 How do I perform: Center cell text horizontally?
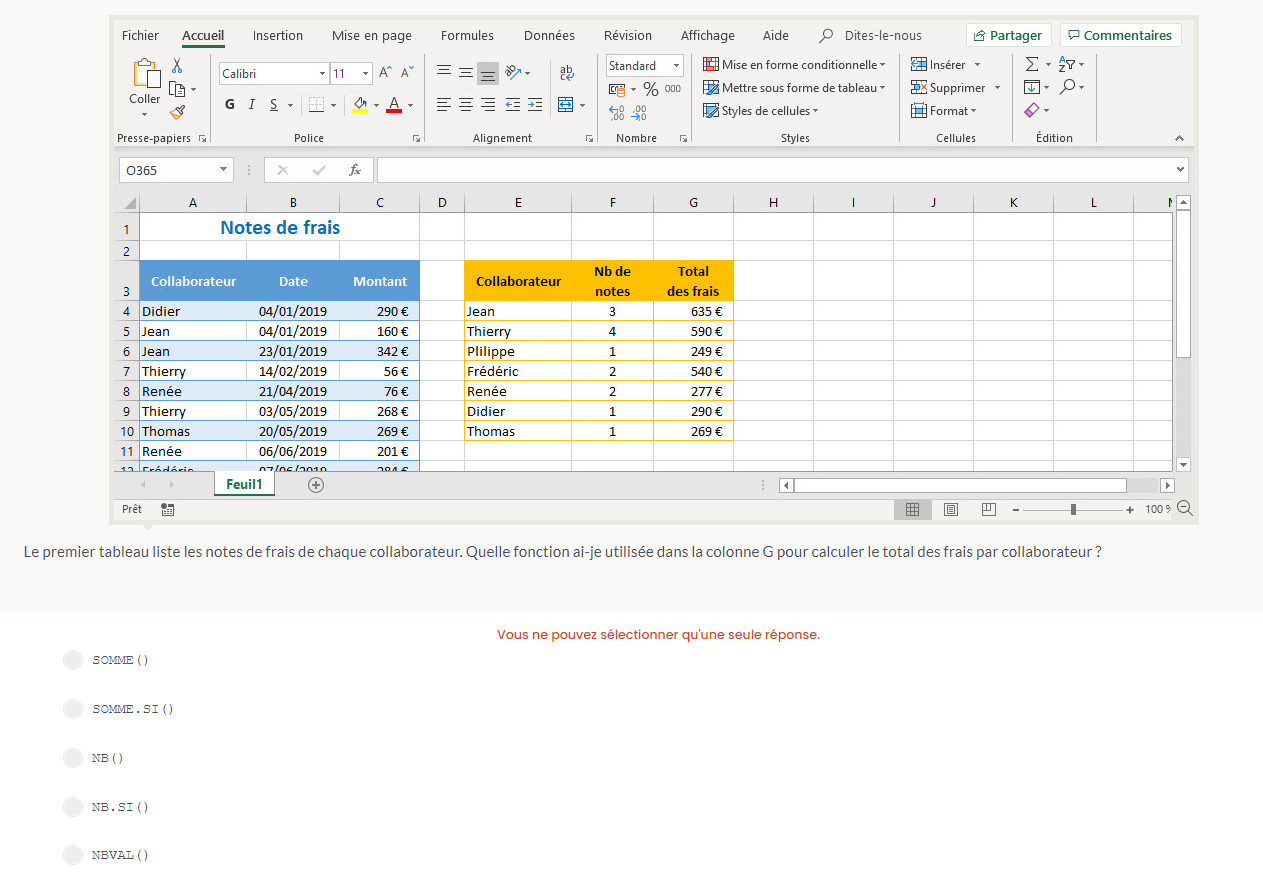pyautogui.click(x=466, y=104)
